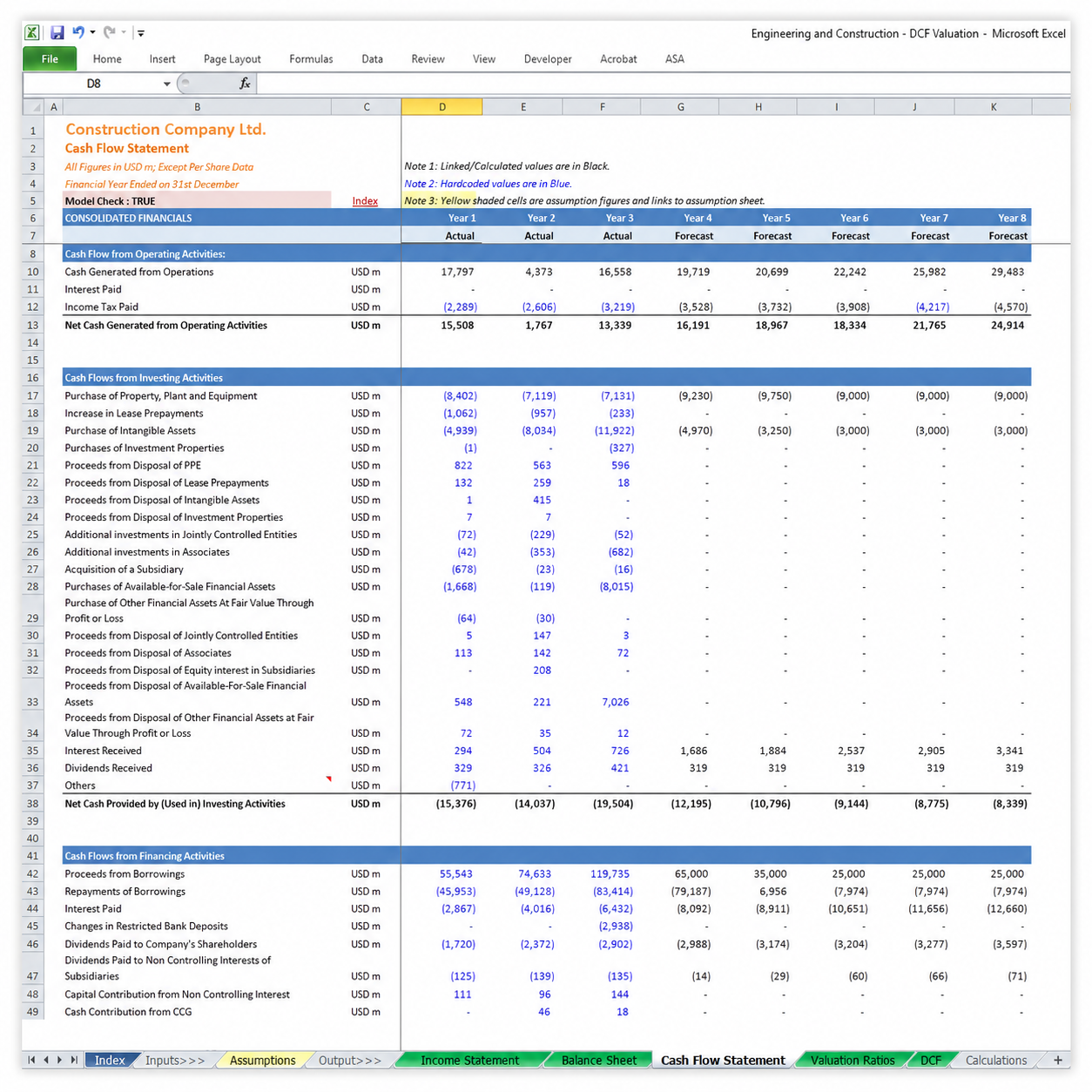Click Purchase of Intangible Assets row label
Image resolution: width=1092 pixels, height=1092 pixels.
click(x=130, y=431)
